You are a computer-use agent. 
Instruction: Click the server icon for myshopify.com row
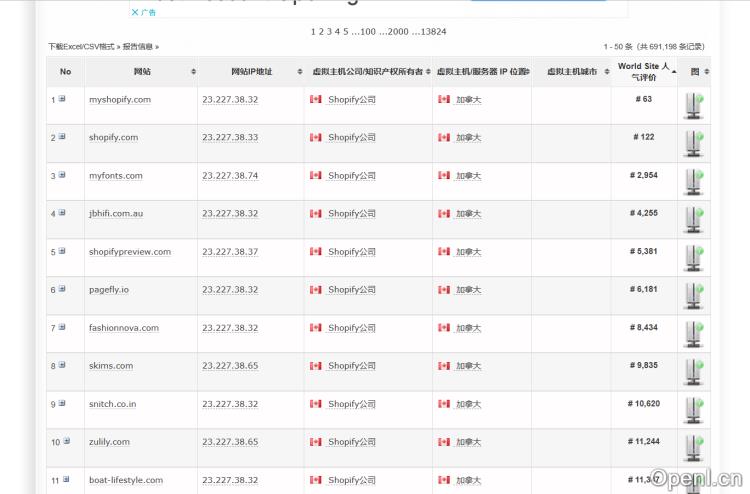point(693,105)
